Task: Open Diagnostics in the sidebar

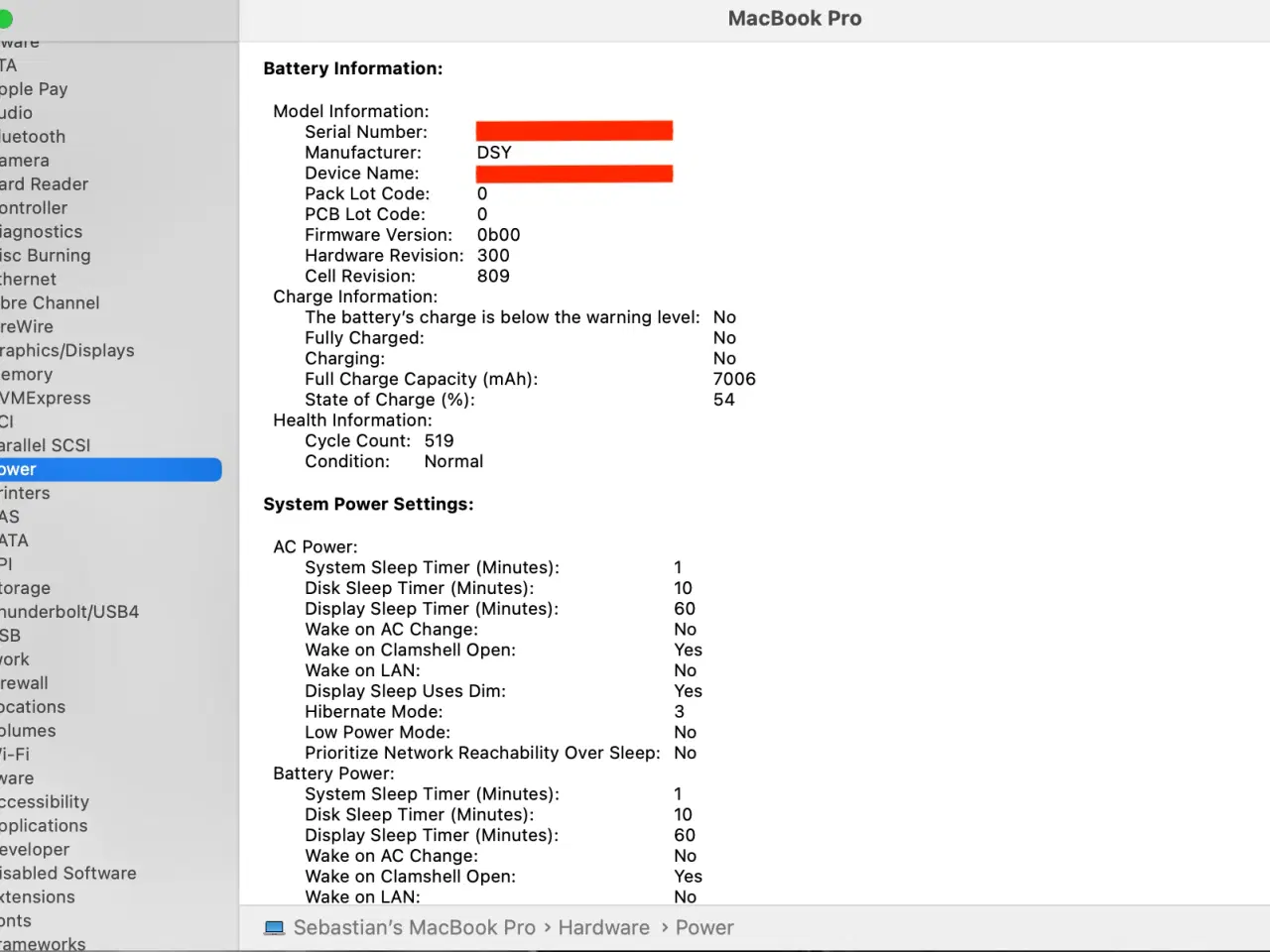Action: [x=42, y=232]
